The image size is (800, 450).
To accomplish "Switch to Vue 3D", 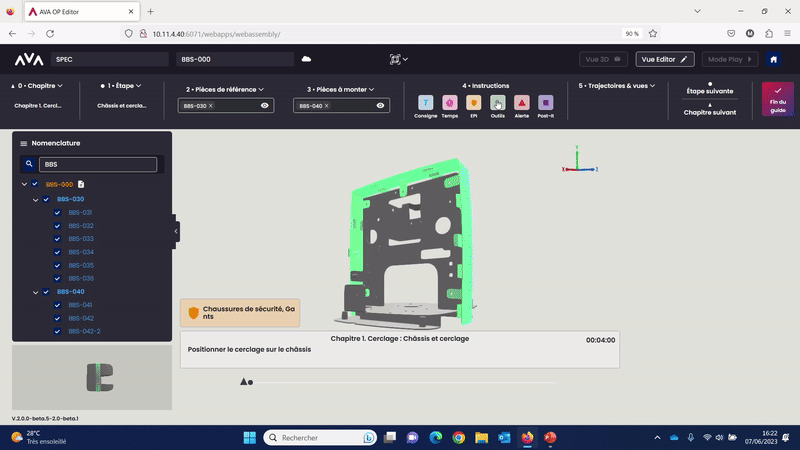I will click(x=603, y=59).
